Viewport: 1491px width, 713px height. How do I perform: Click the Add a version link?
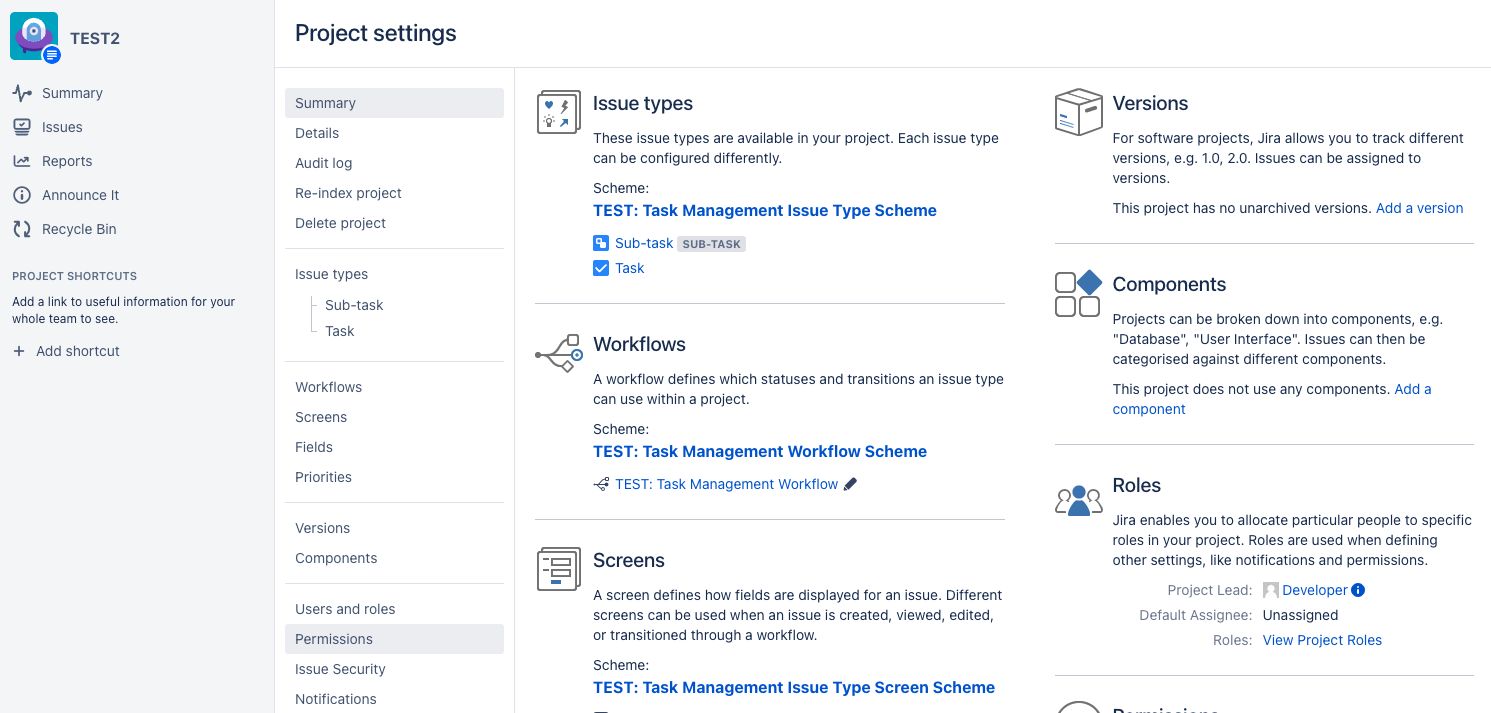[x=1419, y=208]
